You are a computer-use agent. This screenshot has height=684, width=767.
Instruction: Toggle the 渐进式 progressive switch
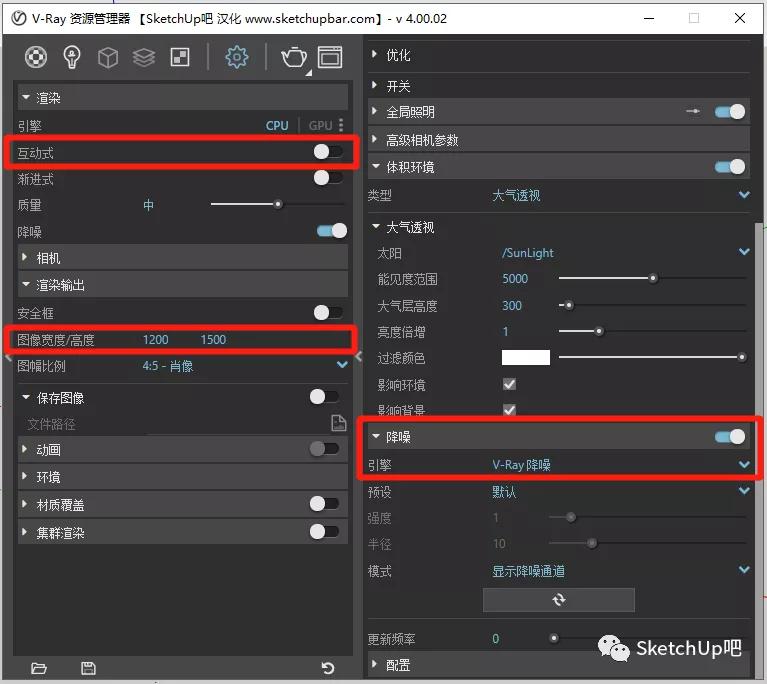(x=328, y=178)
